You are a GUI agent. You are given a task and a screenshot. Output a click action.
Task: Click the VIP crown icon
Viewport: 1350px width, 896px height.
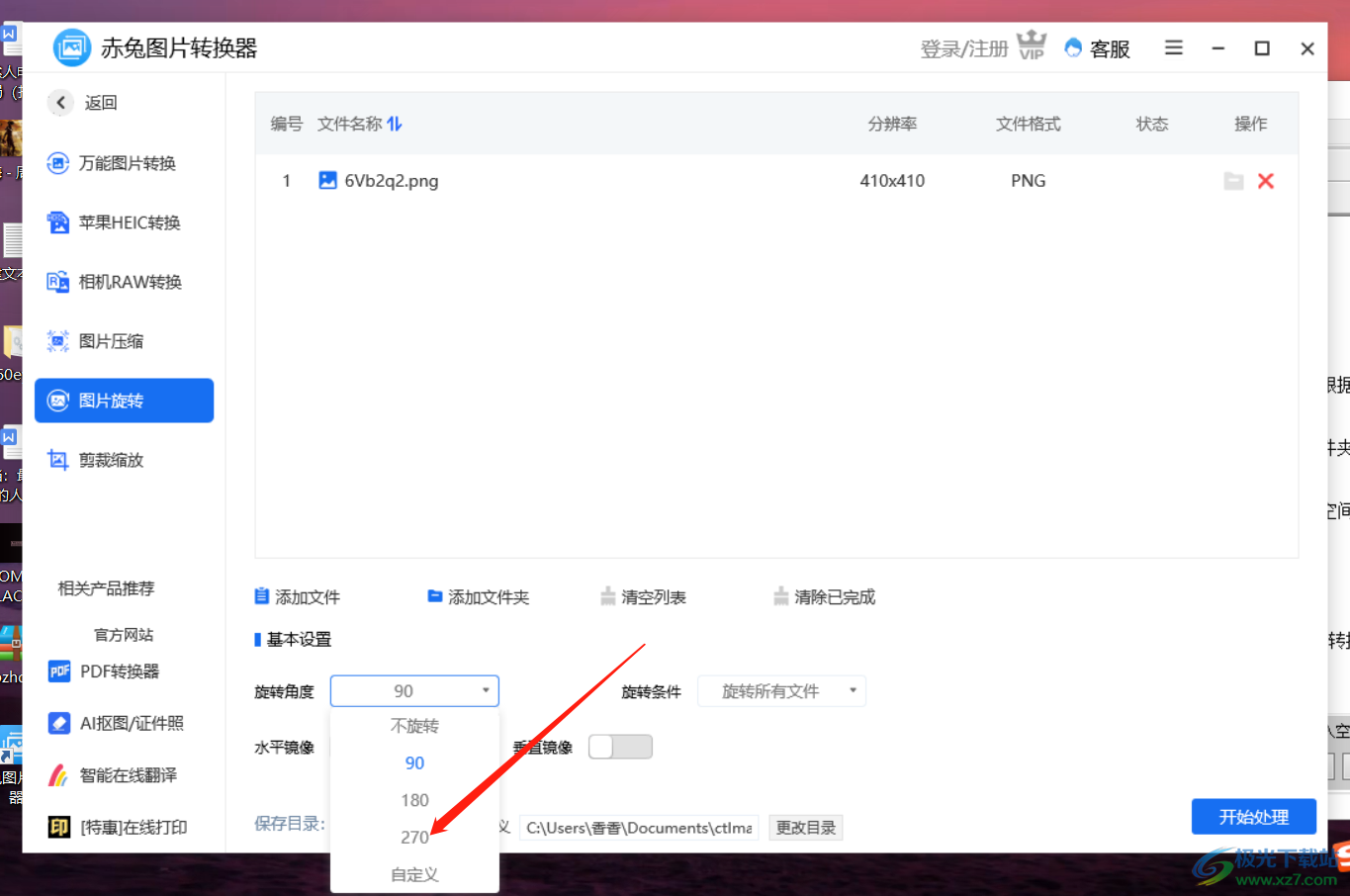pyautogui.click(x=1032, y=45)
